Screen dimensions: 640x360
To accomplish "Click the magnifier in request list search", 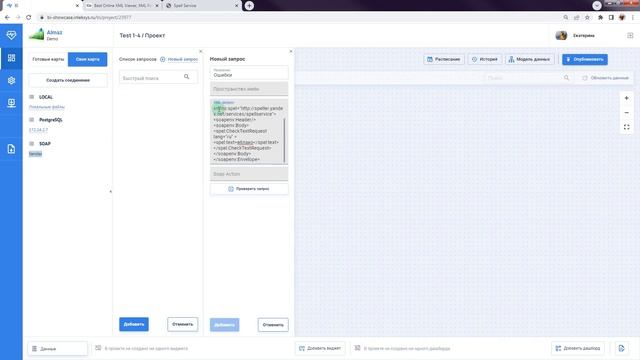I will pos(187,77).
